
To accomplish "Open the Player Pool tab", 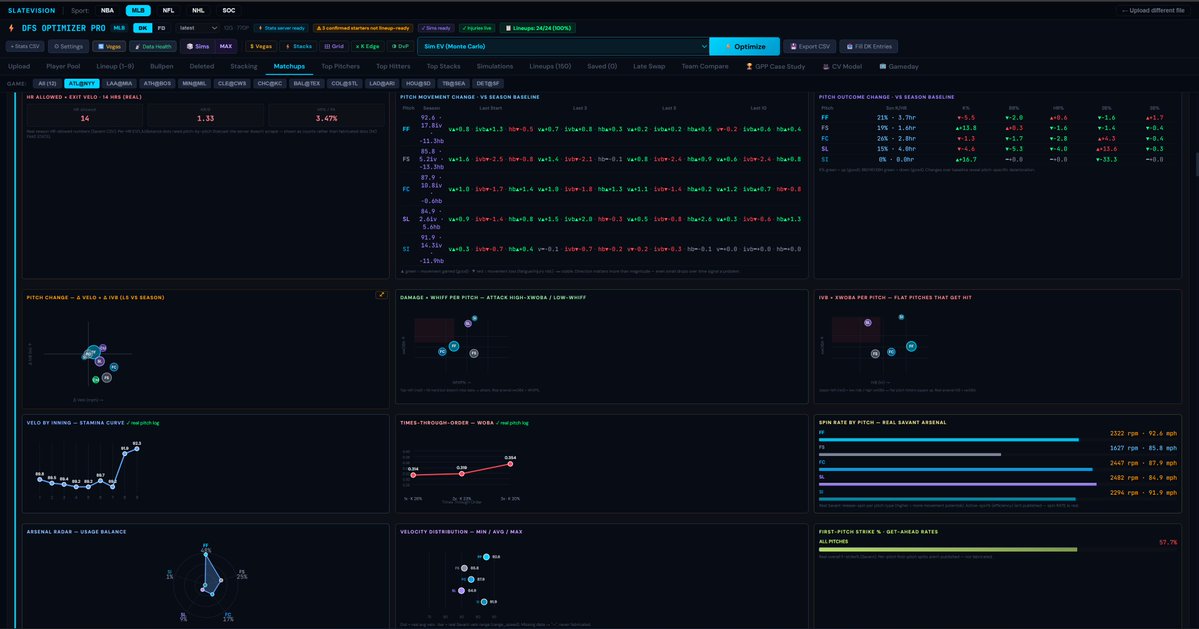I will pos(63,66).
